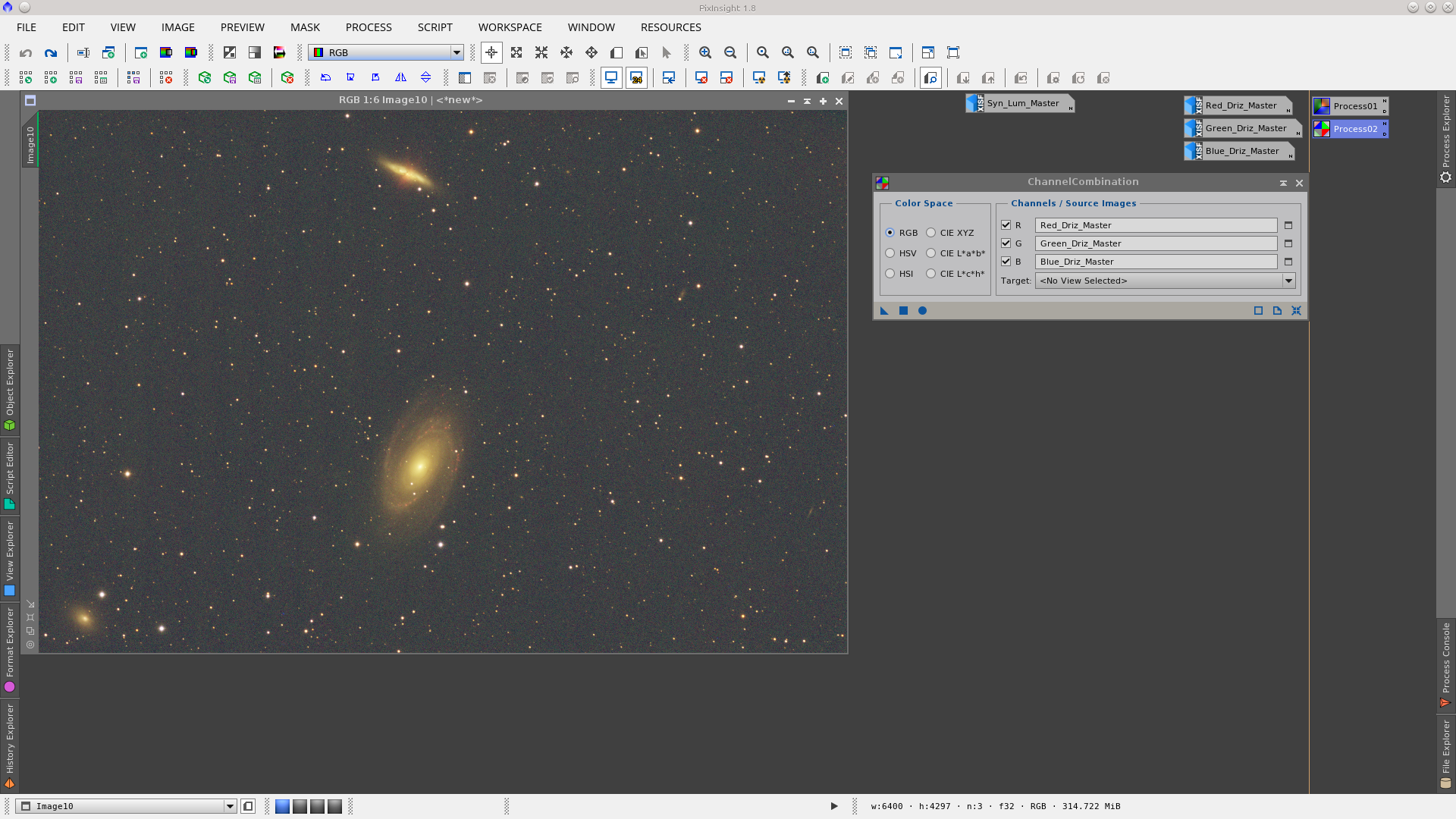
Task: Open the WORKSPACE menu
Action: point(510,27)
